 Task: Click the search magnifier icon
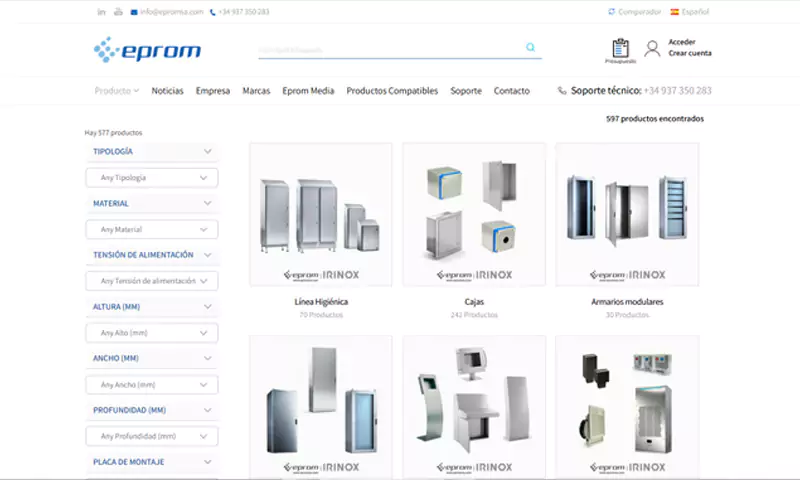(531, 47)
